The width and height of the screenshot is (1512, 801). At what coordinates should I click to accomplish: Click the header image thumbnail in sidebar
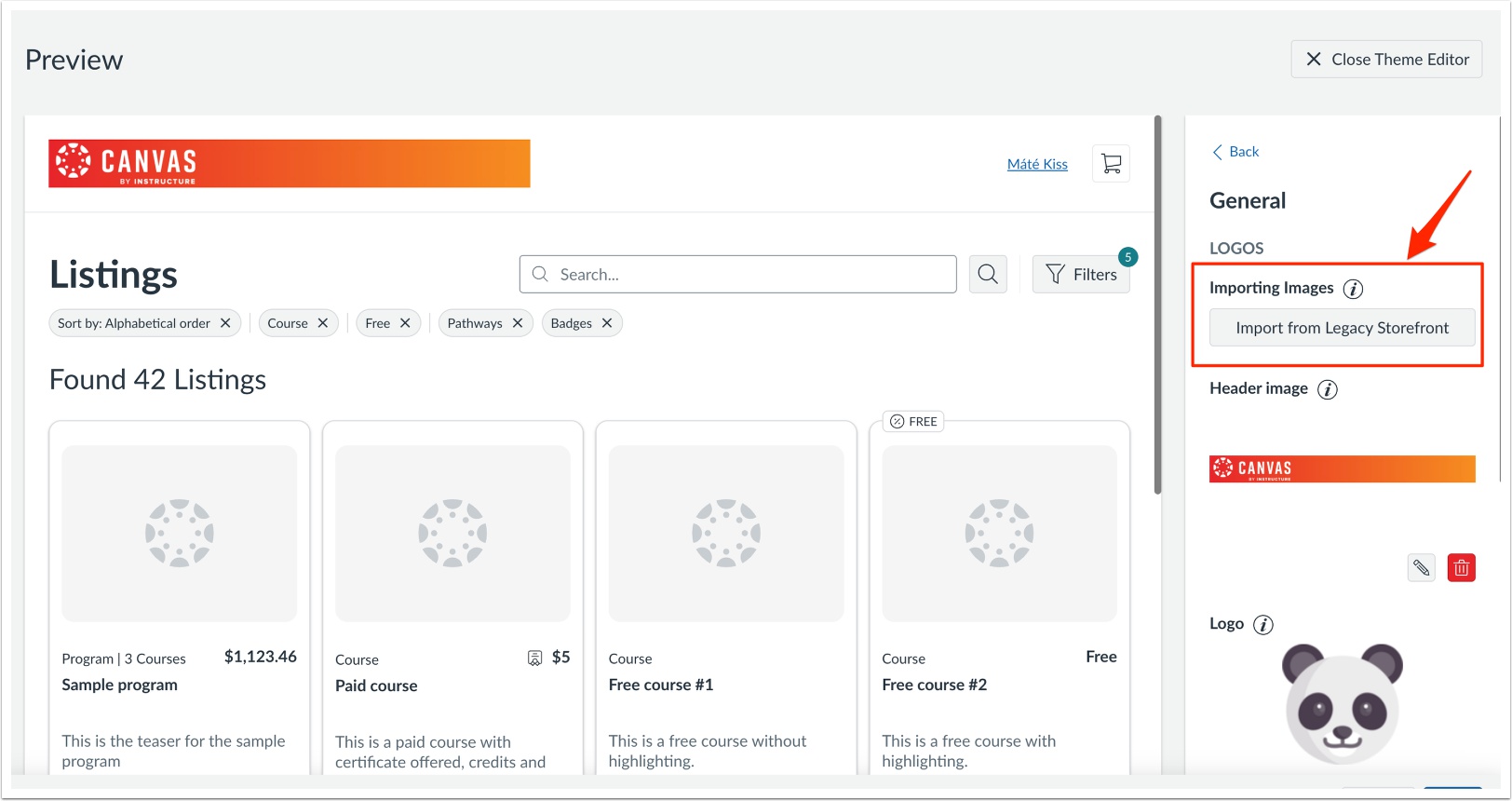tap(1343, 468)
